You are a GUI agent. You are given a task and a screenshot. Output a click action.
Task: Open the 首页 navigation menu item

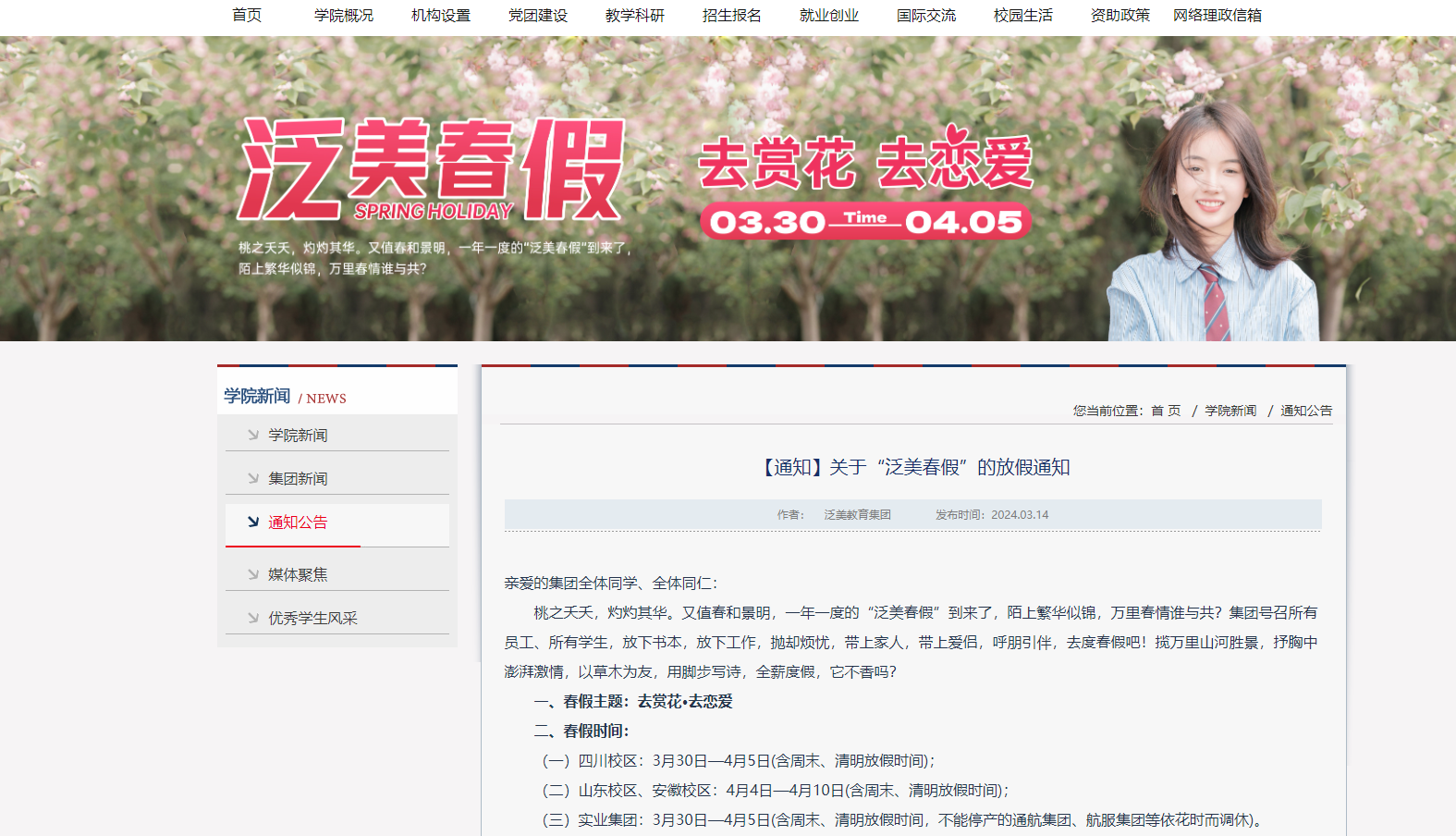coord(247,15)
